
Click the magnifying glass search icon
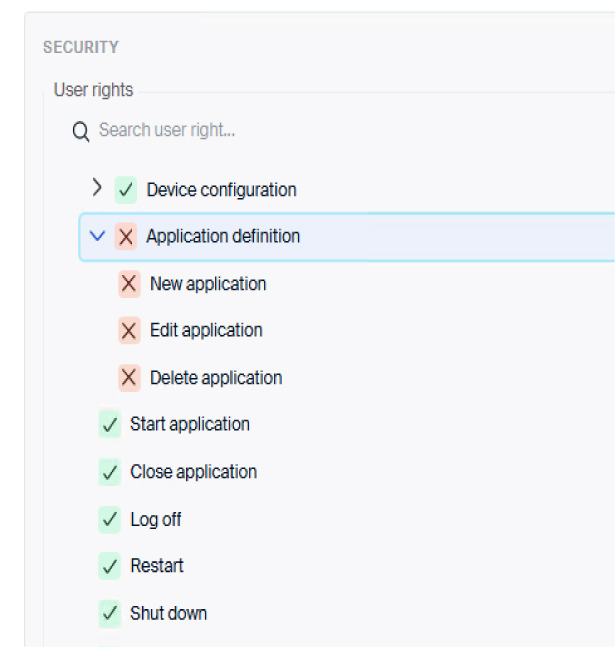(x=81, y=132)
